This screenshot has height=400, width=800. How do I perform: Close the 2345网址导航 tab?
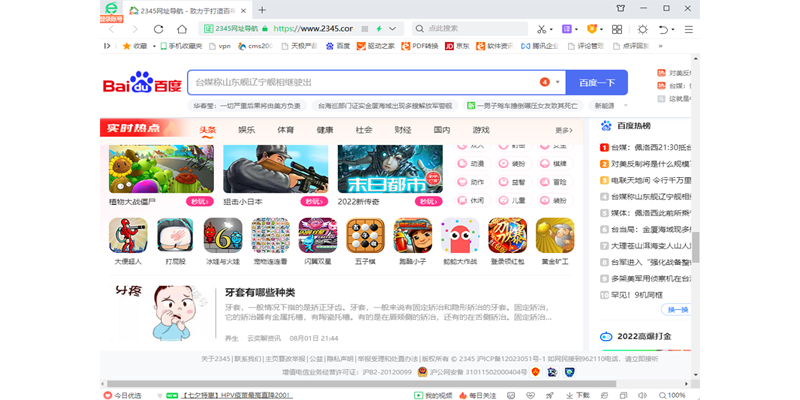pyautogui.click(x=244, y=10)
